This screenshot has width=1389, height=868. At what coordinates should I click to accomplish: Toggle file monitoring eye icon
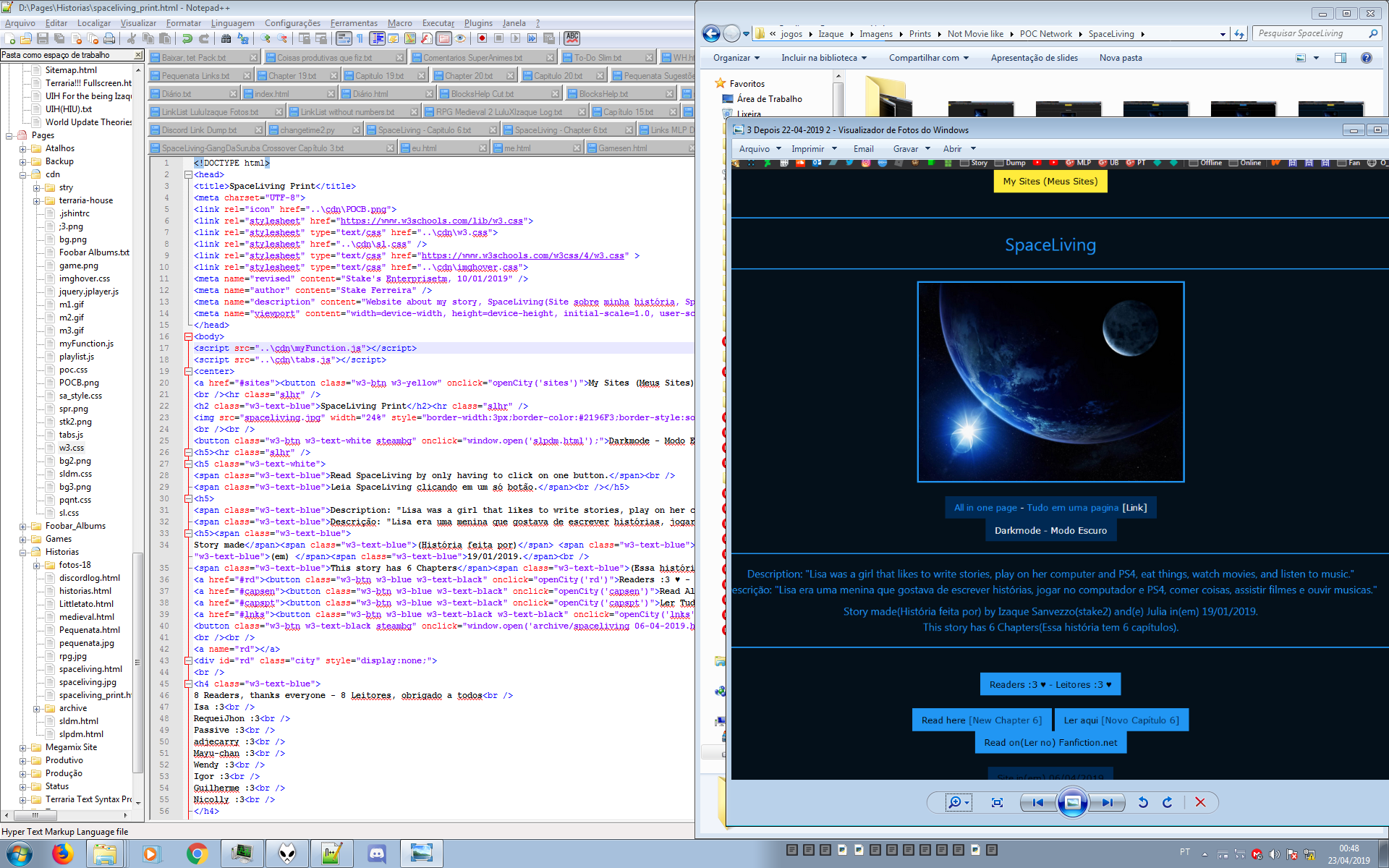click(x=460, y=38)
